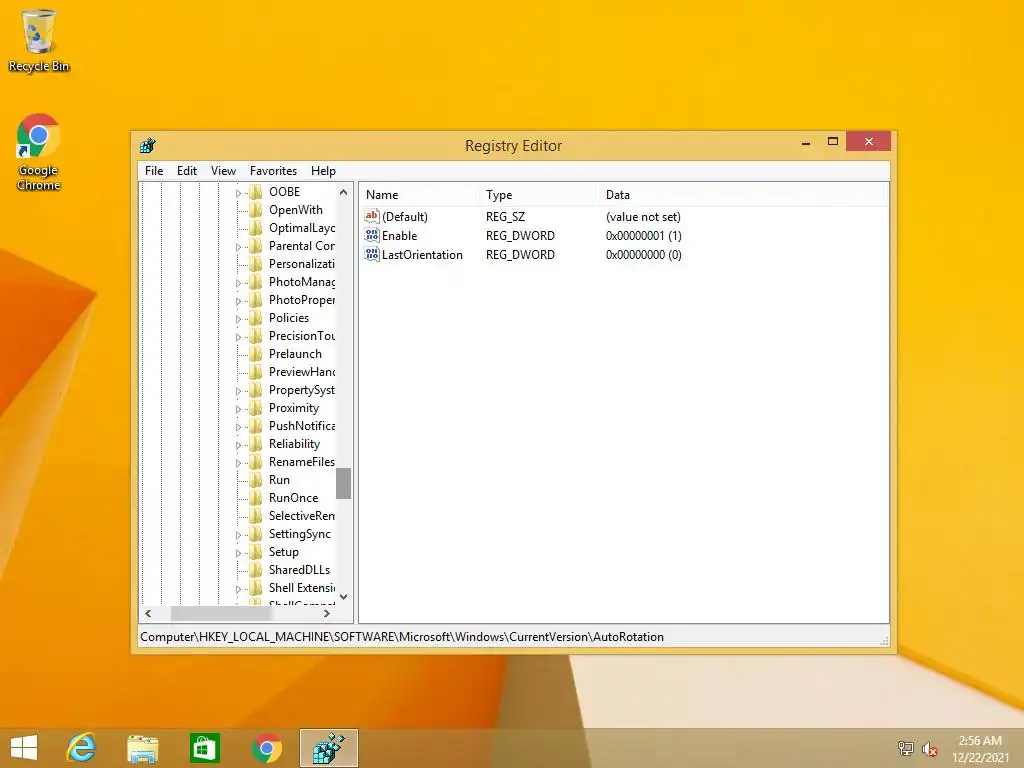Click the Proximity folder icon
This screenshot has width=1024, height=768.
256,408
